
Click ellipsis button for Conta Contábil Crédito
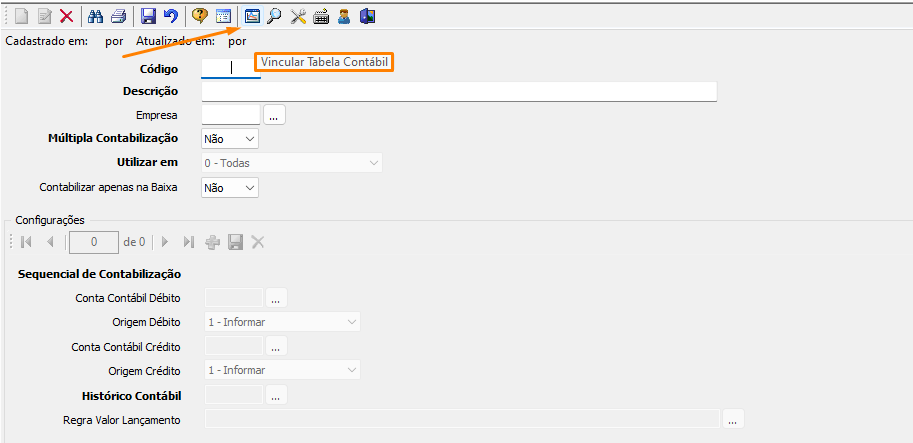point(277,347)
